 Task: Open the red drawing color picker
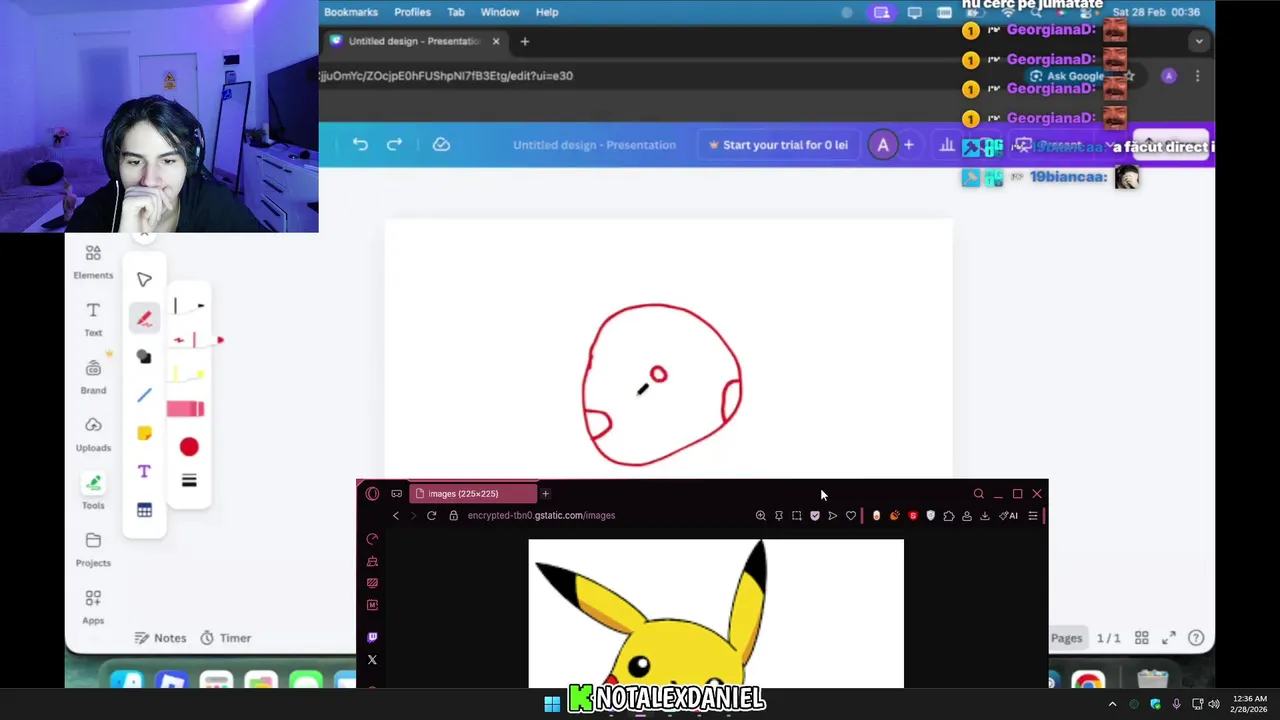point(189,447)
